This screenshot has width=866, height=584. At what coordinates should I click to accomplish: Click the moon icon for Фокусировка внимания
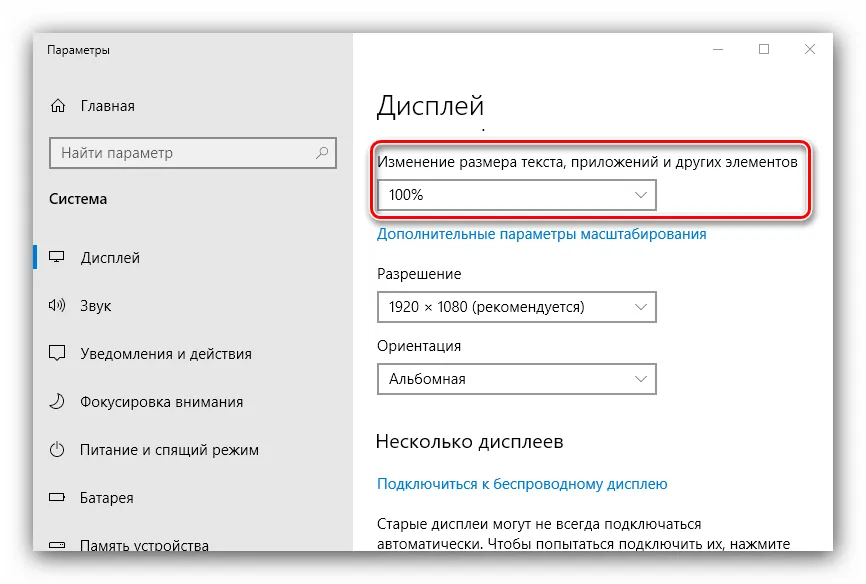57,401
